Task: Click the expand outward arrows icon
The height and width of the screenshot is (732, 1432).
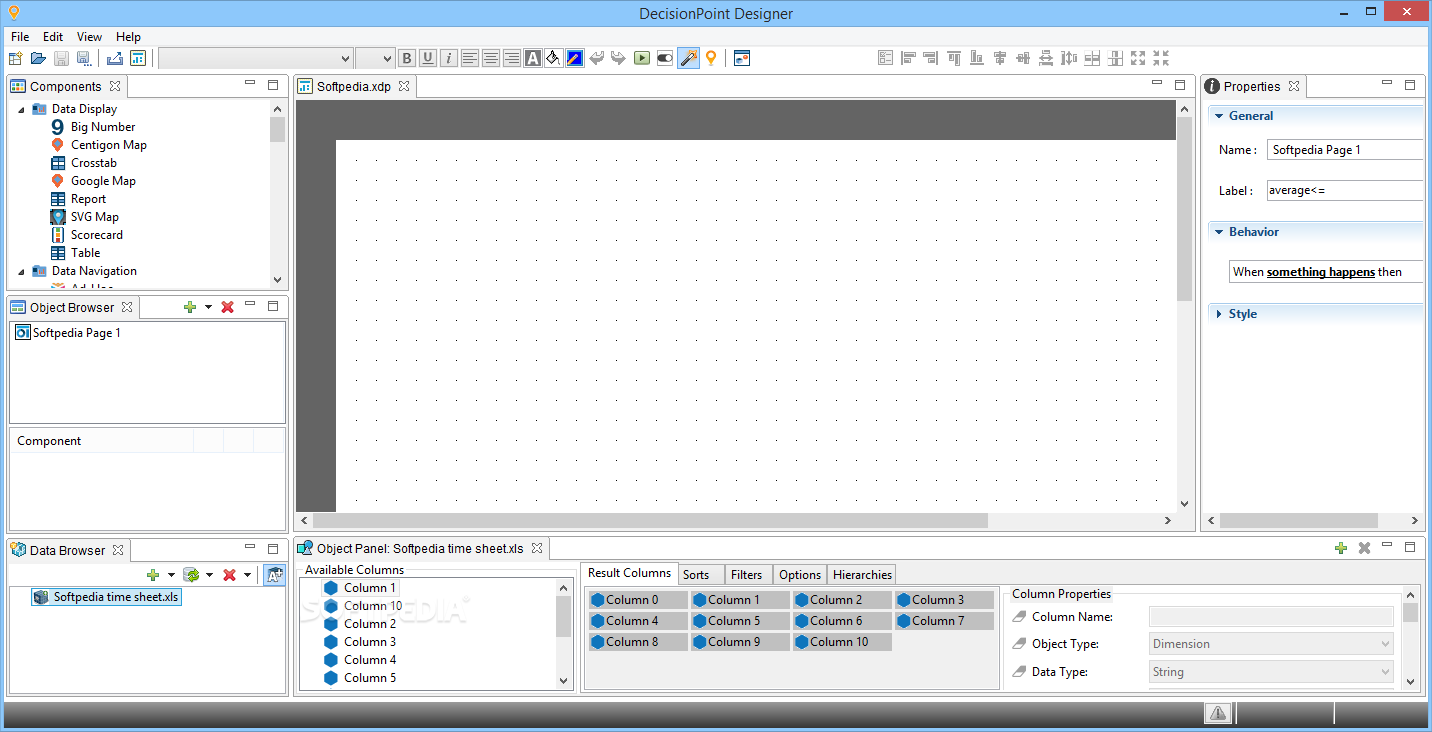Action: point(1138,58)
